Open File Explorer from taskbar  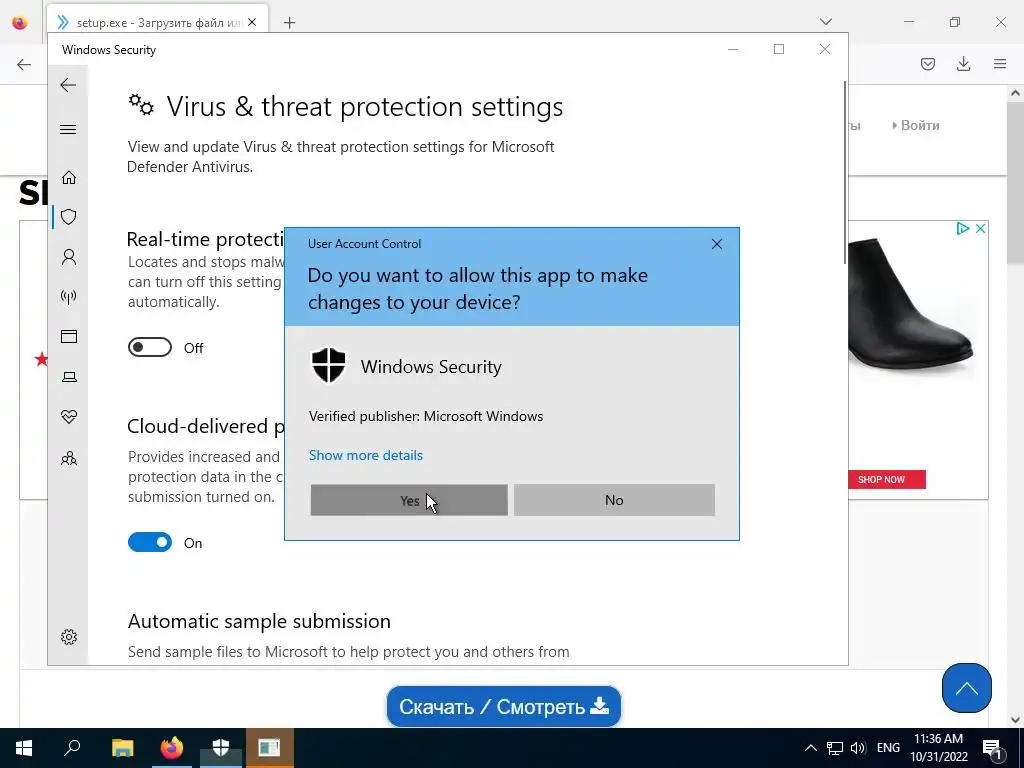122,748
